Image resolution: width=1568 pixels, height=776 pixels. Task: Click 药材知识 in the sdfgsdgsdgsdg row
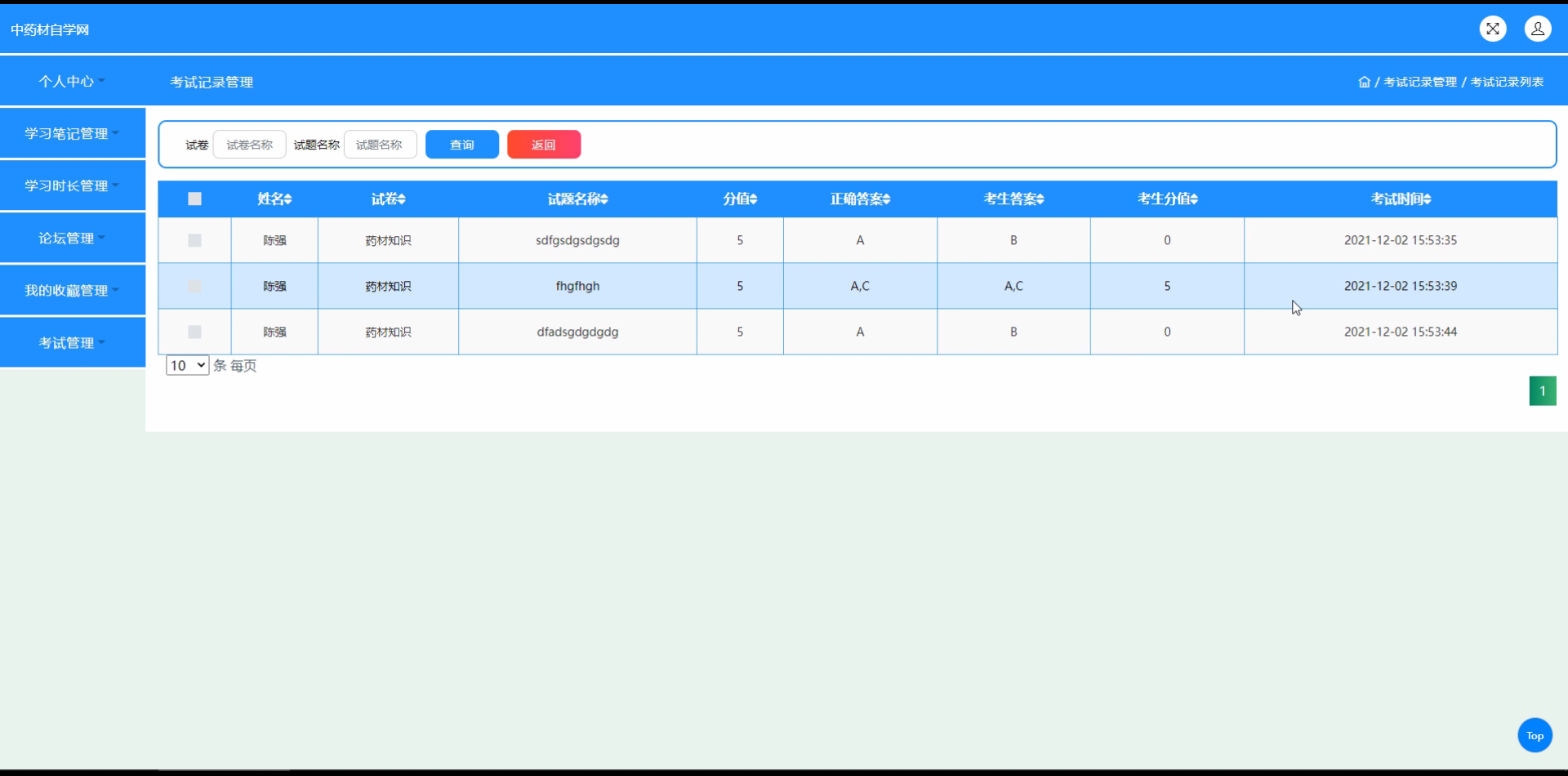point(388,240)
